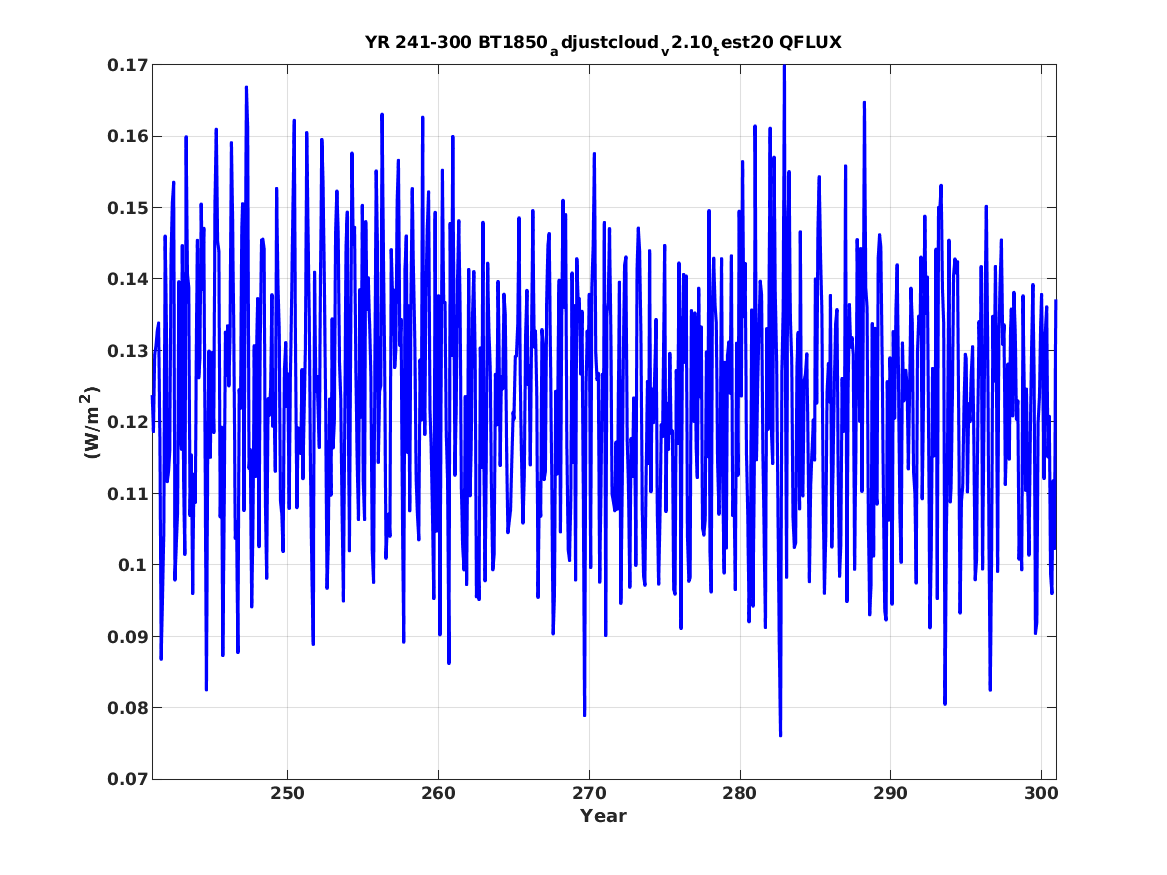Click the x-axis tick label 250
1167x875 pixels.
pos(287,794)
